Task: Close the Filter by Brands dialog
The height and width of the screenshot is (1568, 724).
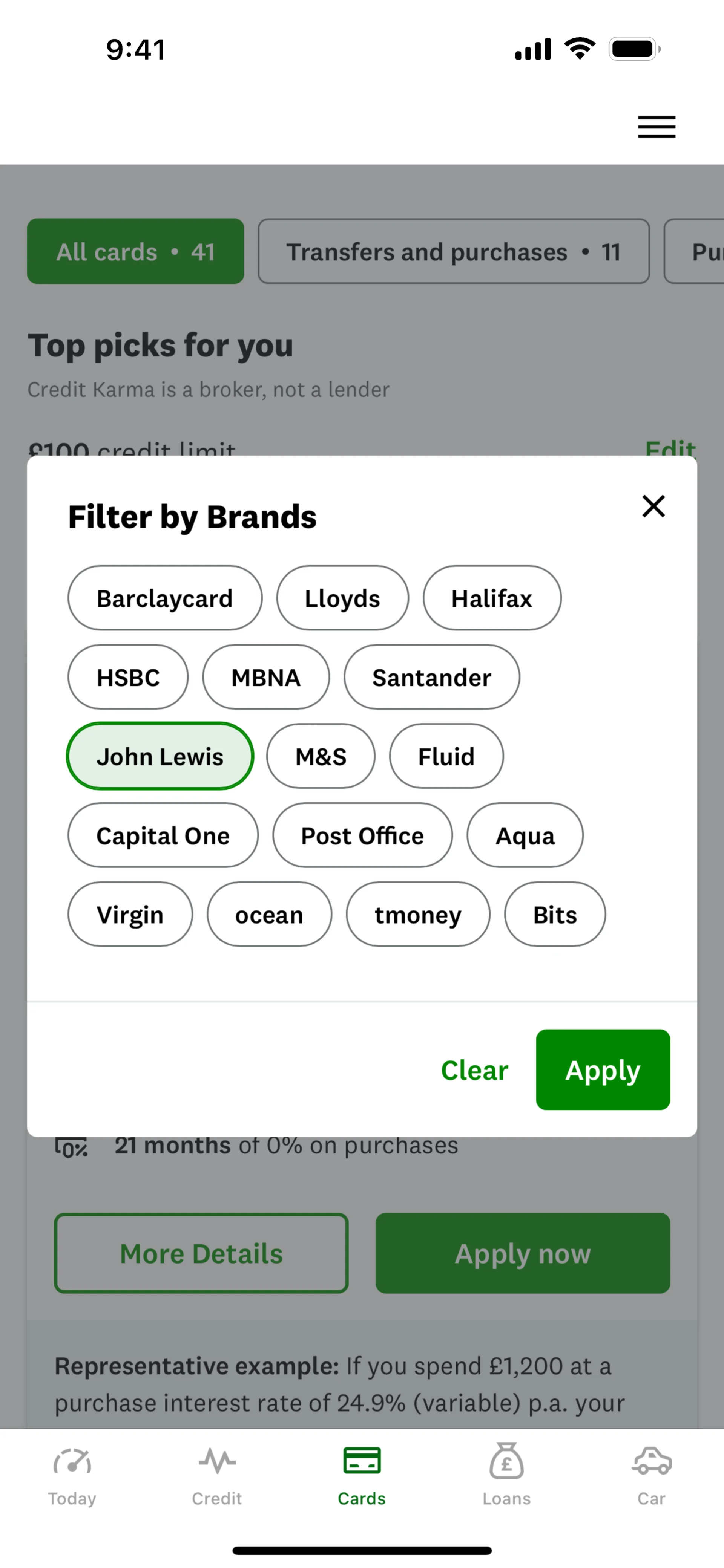Action: (x=653, y=506)
